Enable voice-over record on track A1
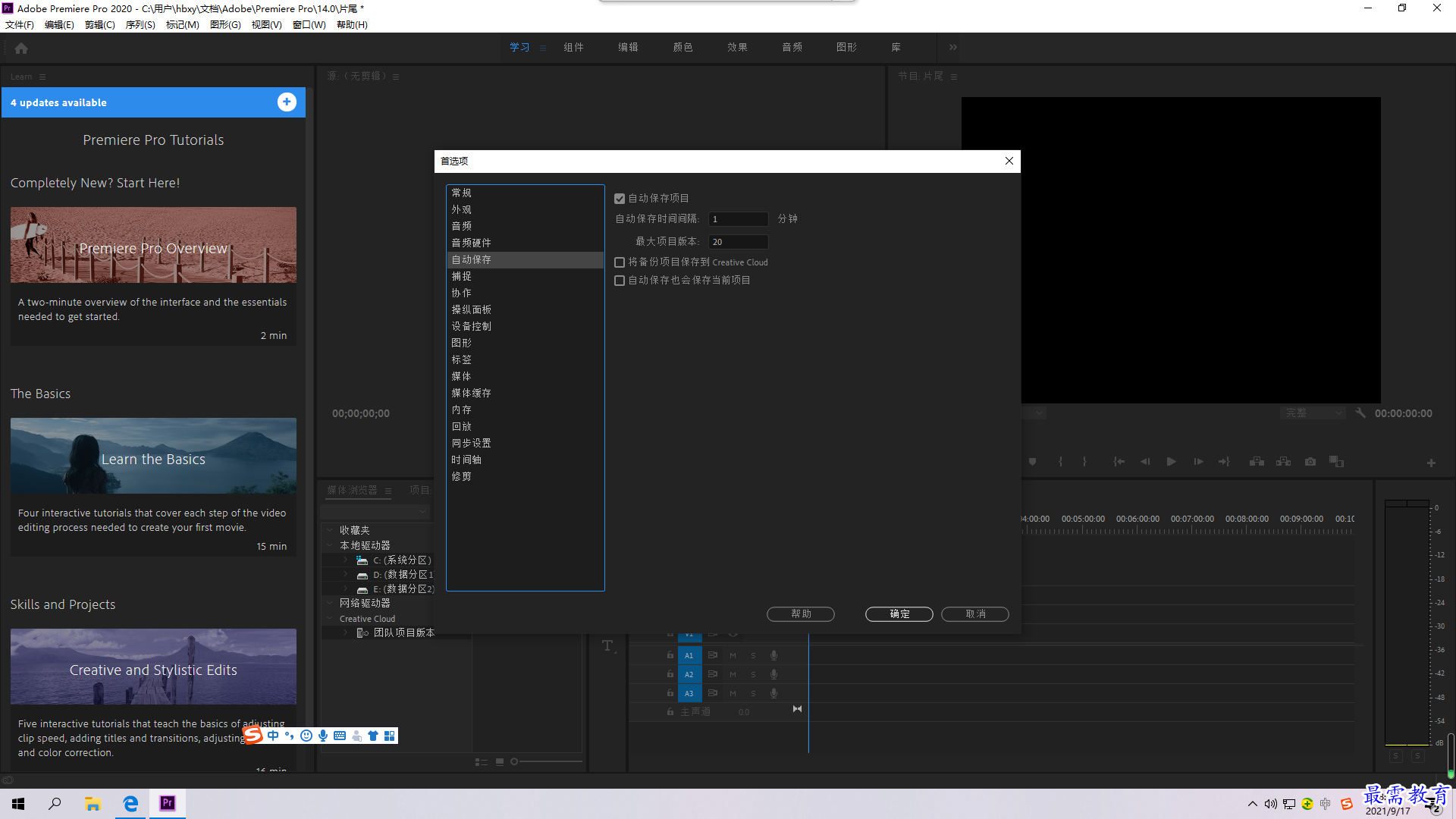Viewport: 1456px width, 819px height. tap(773, 655)
